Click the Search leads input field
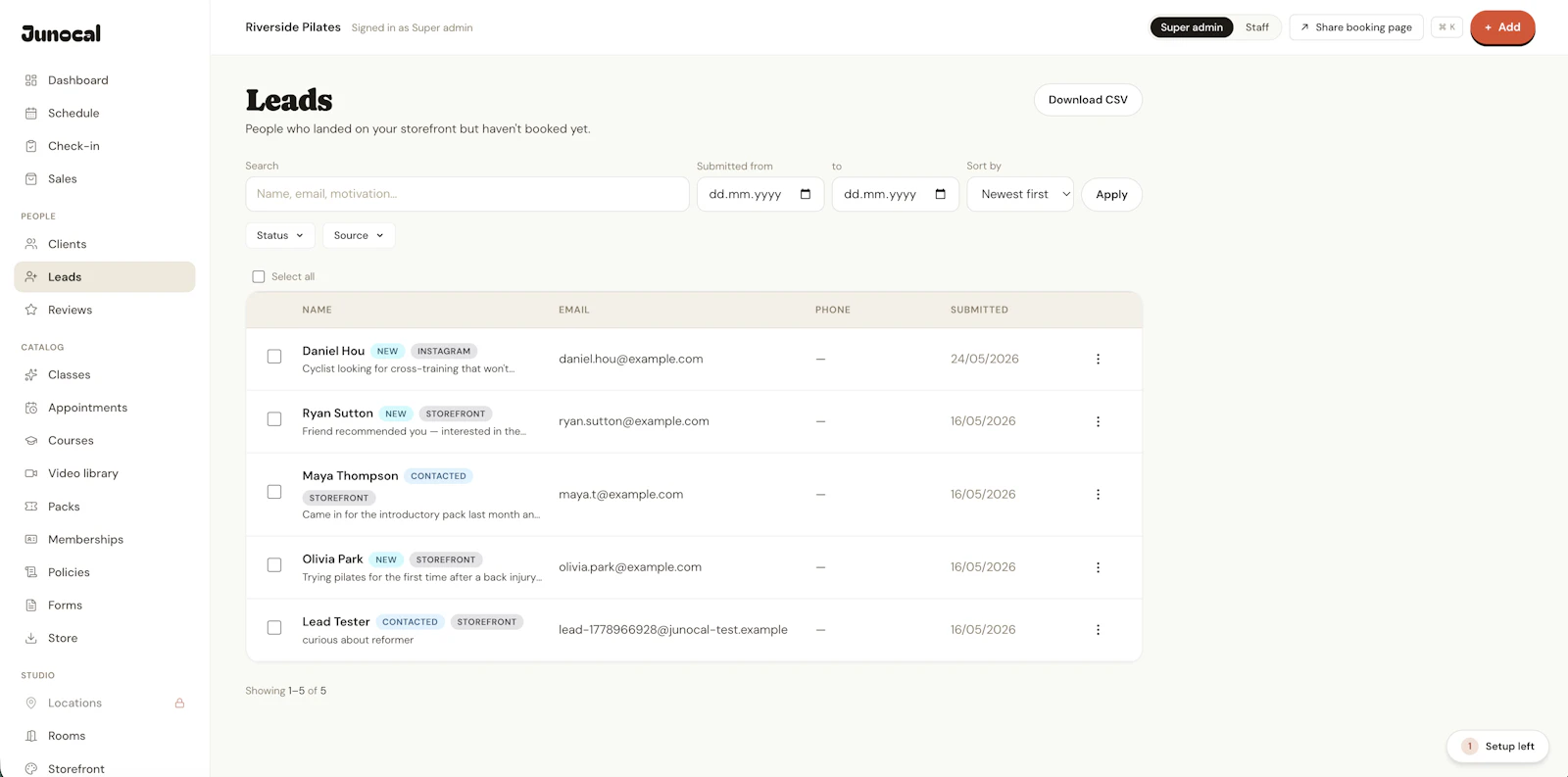 pos(467,194)
